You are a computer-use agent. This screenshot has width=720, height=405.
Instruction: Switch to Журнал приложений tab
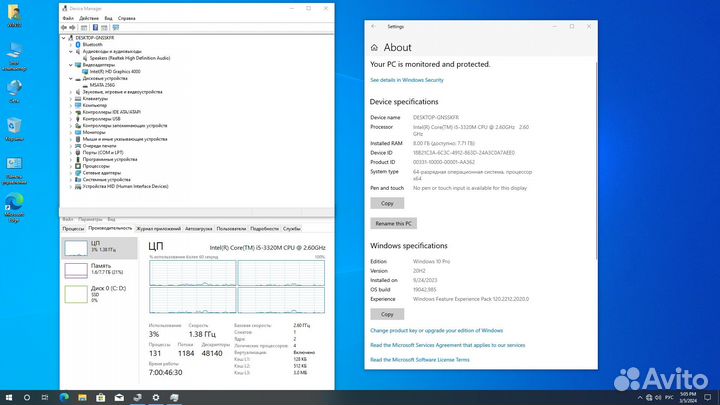point(158,229)
